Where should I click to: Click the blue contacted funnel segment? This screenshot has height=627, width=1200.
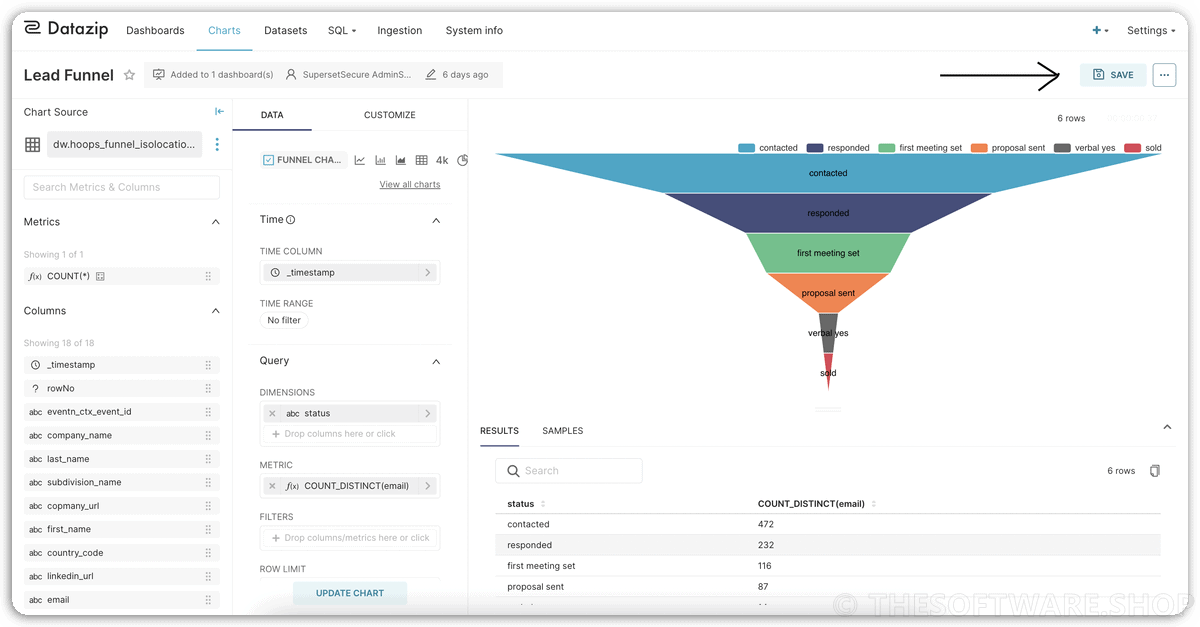[x=828, y=173]
